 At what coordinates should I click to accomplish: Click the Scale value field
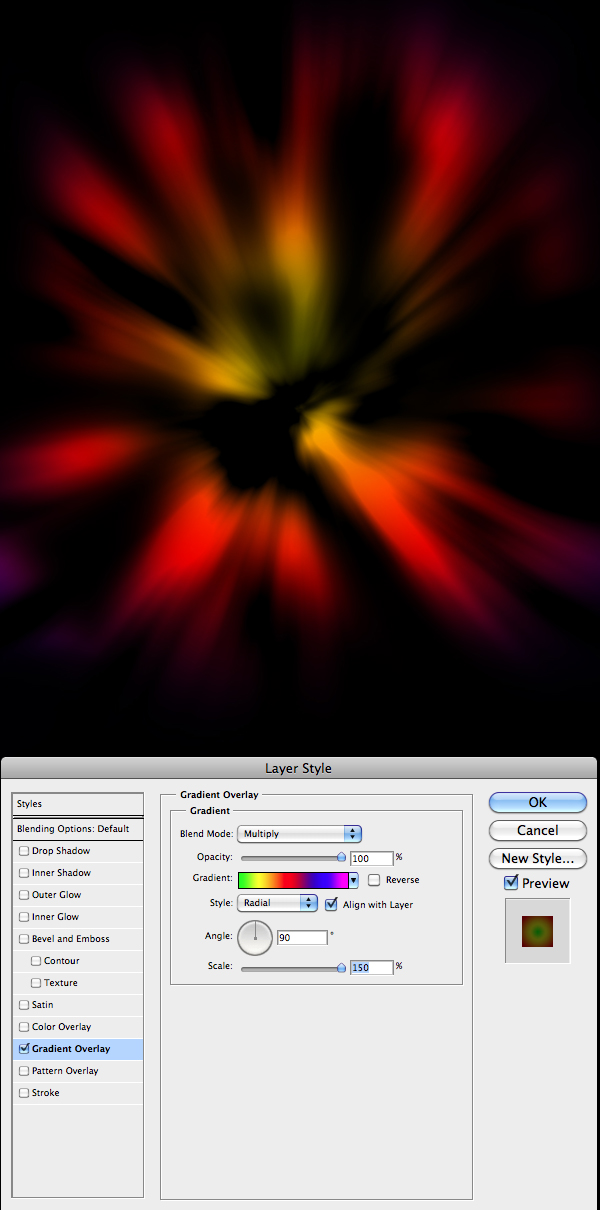371,967
